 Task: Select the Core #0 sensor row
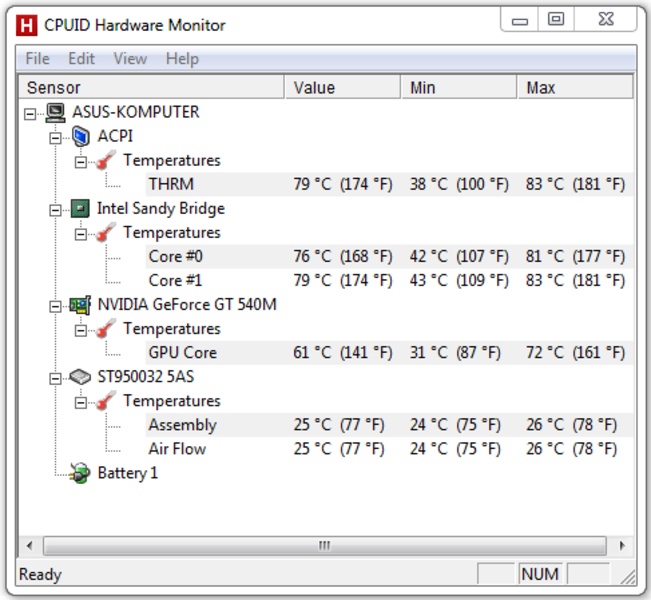[389, 257]
